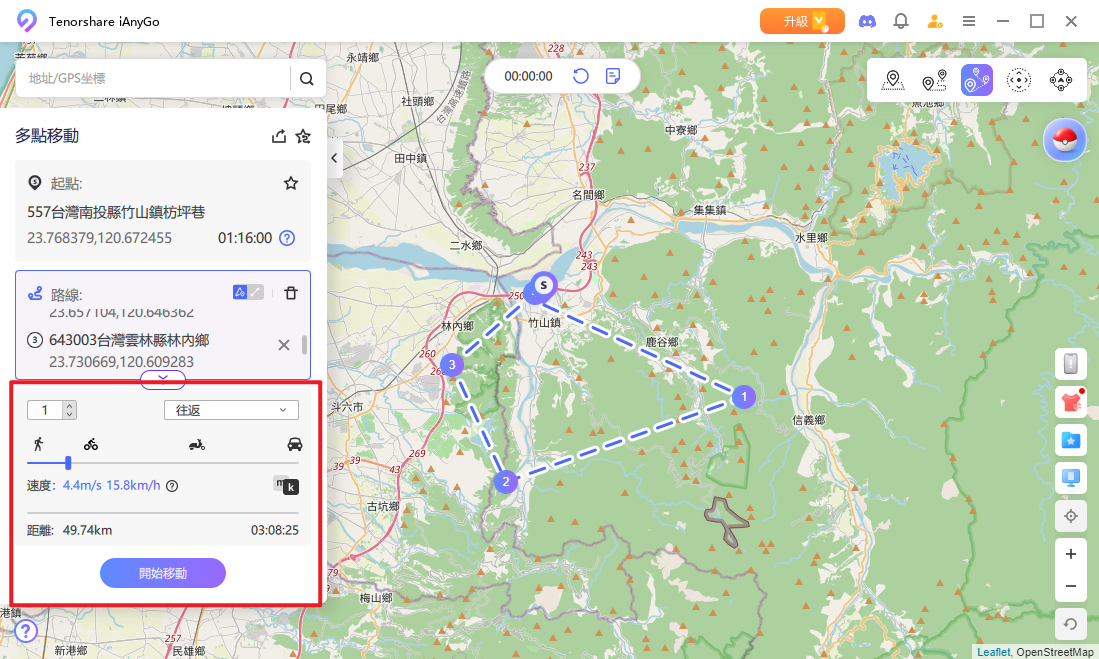Screen dimensions: 1099x659
Task: Favorite the starting point 557台灣南投縣竹山鎮
Action: pyautogui.click(x=291, y=184)
